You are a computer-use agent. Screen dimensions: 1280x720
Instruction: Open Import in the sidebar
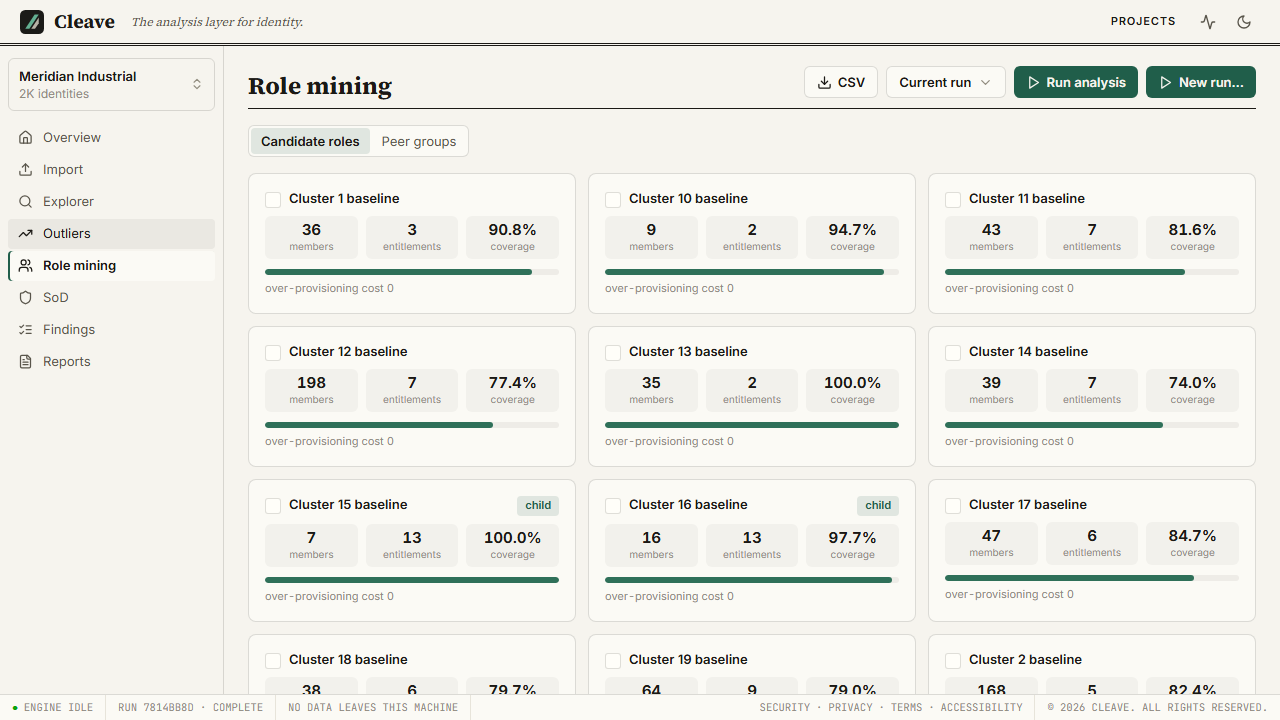point(111,170)
